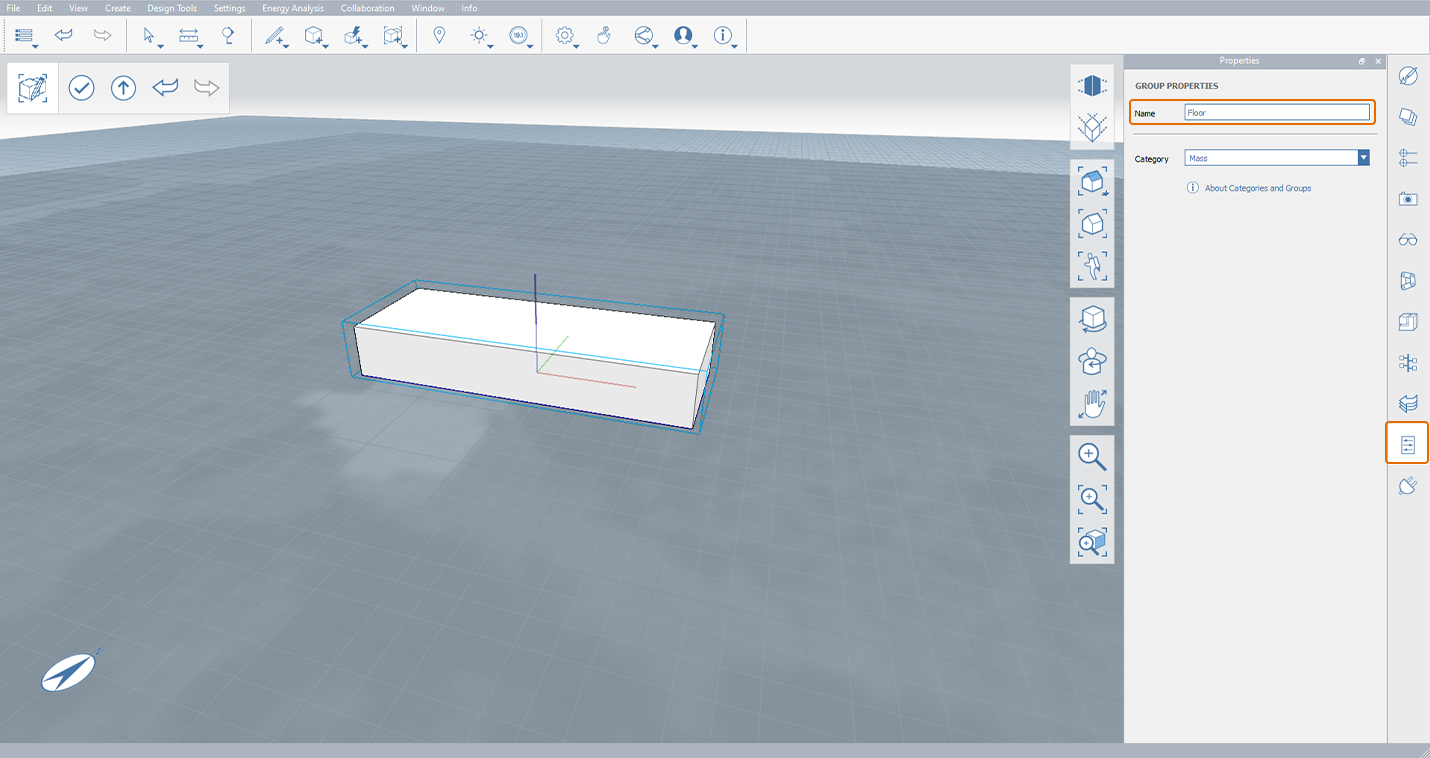Open the Design Tools menu
The height and width of the screenshot is (758, 1430).
172,8
